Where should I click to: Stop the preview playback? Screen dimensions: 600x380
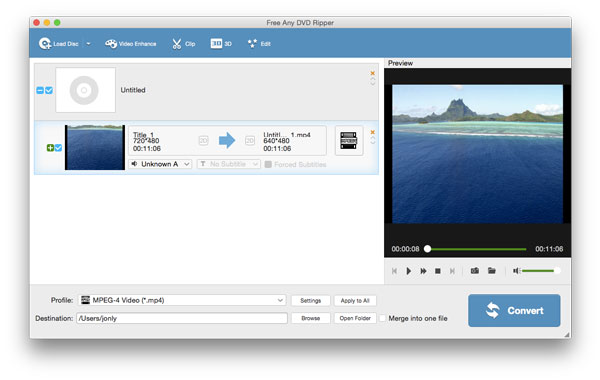(438, 271)
